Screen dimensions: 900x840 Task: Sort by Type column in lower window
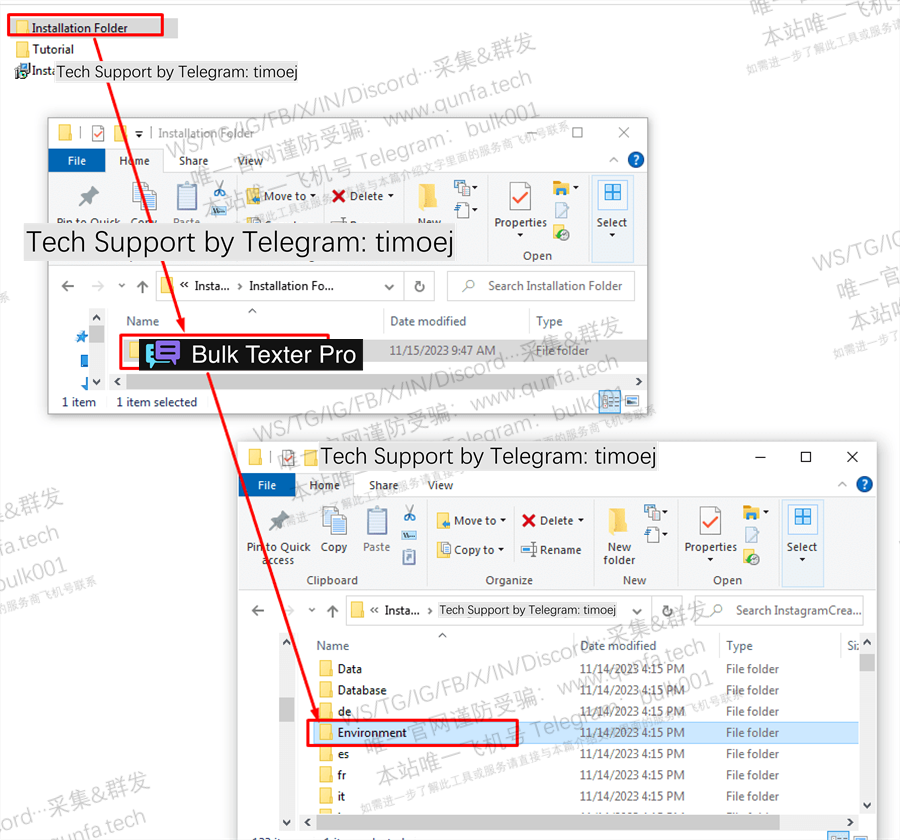tap(739, 645)
